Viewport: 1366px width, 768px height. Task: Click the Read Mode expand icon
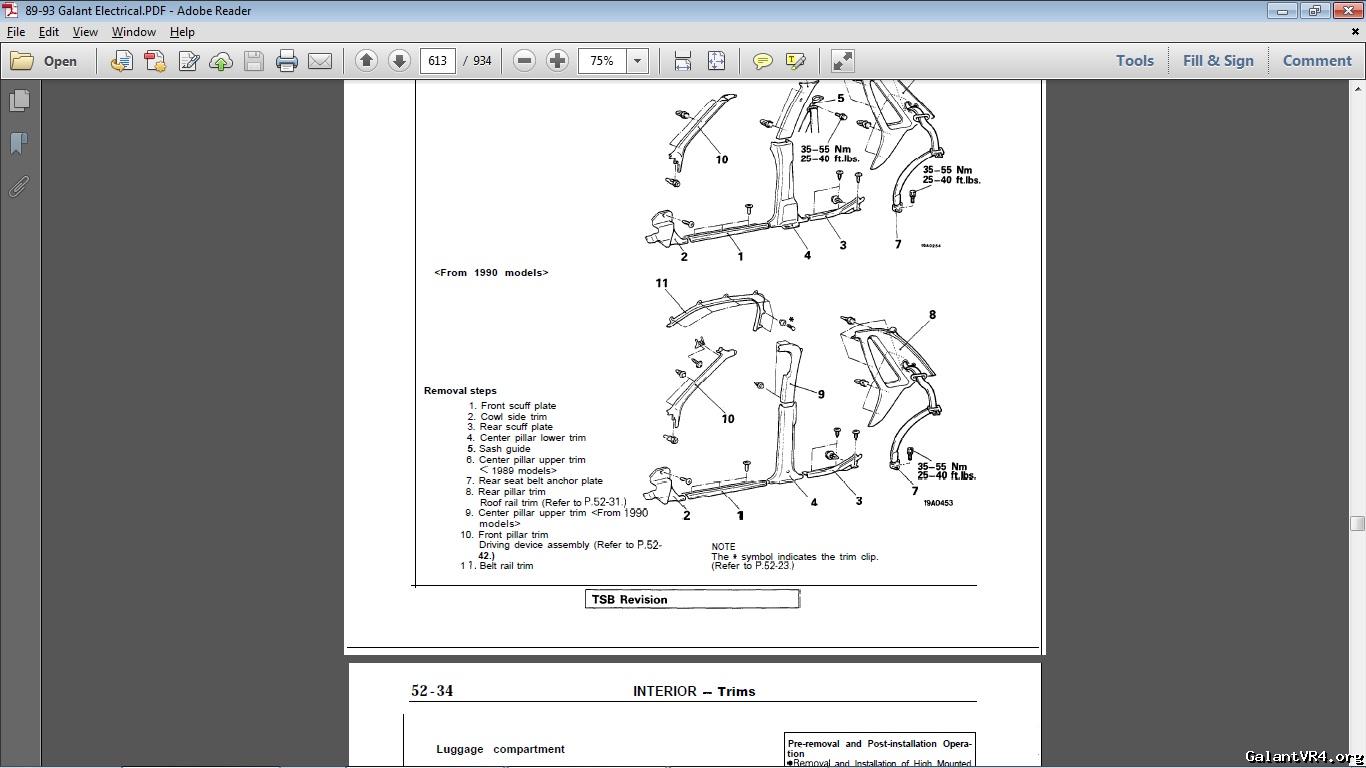point(843,61)
